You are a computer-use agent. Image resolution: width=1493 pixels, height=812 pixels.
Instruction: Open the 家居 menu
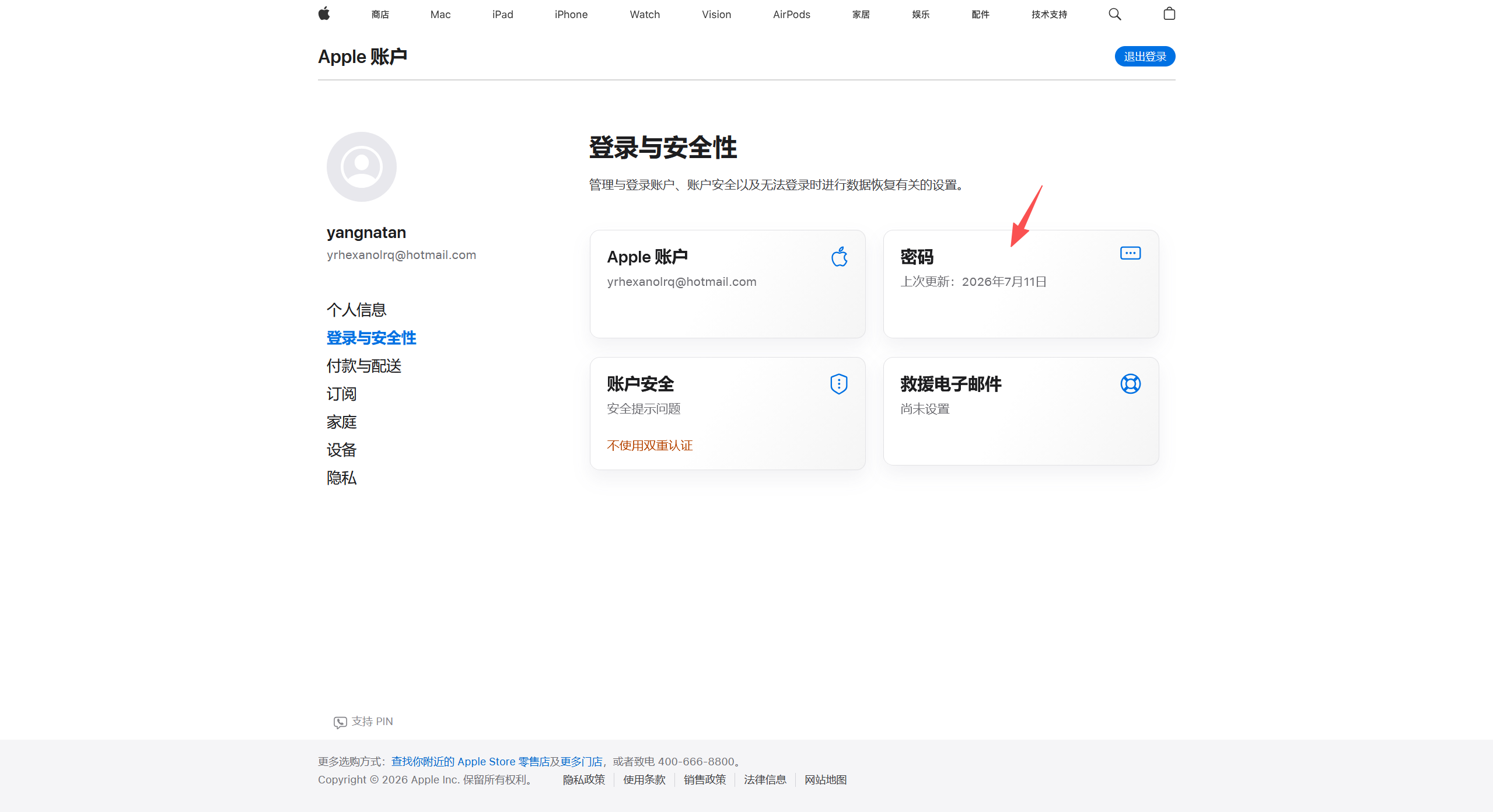(x=861, y=15)
